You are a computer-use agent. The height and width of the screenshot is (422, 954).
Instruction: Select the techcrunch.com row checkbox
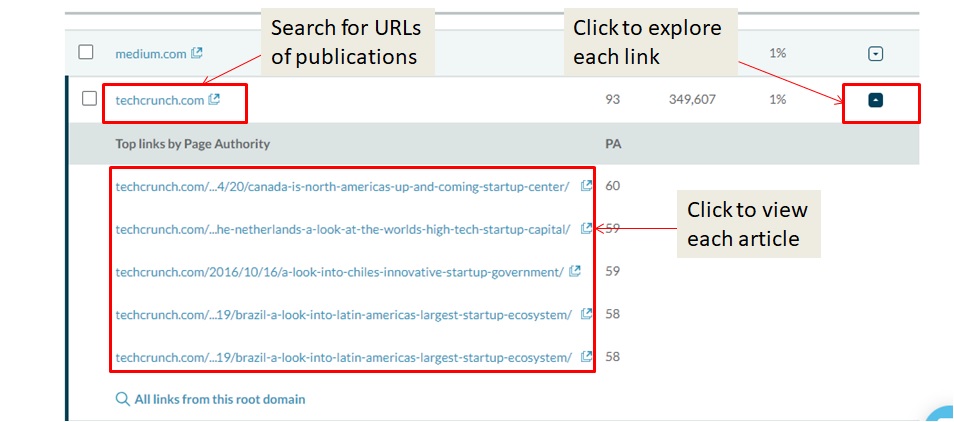[x=89, y=99]
